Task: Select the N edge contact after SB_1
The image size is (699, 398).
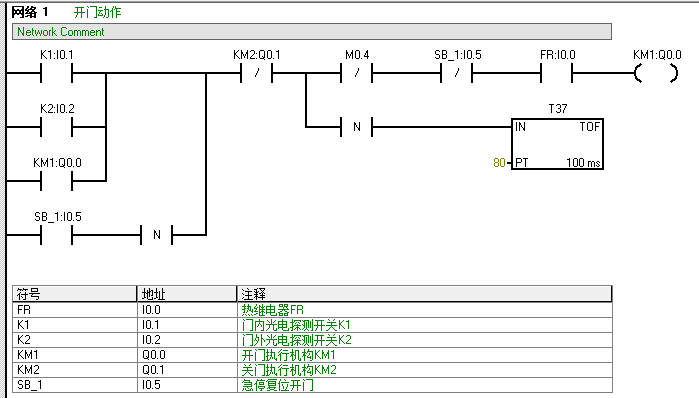Action: coord(156,235)
